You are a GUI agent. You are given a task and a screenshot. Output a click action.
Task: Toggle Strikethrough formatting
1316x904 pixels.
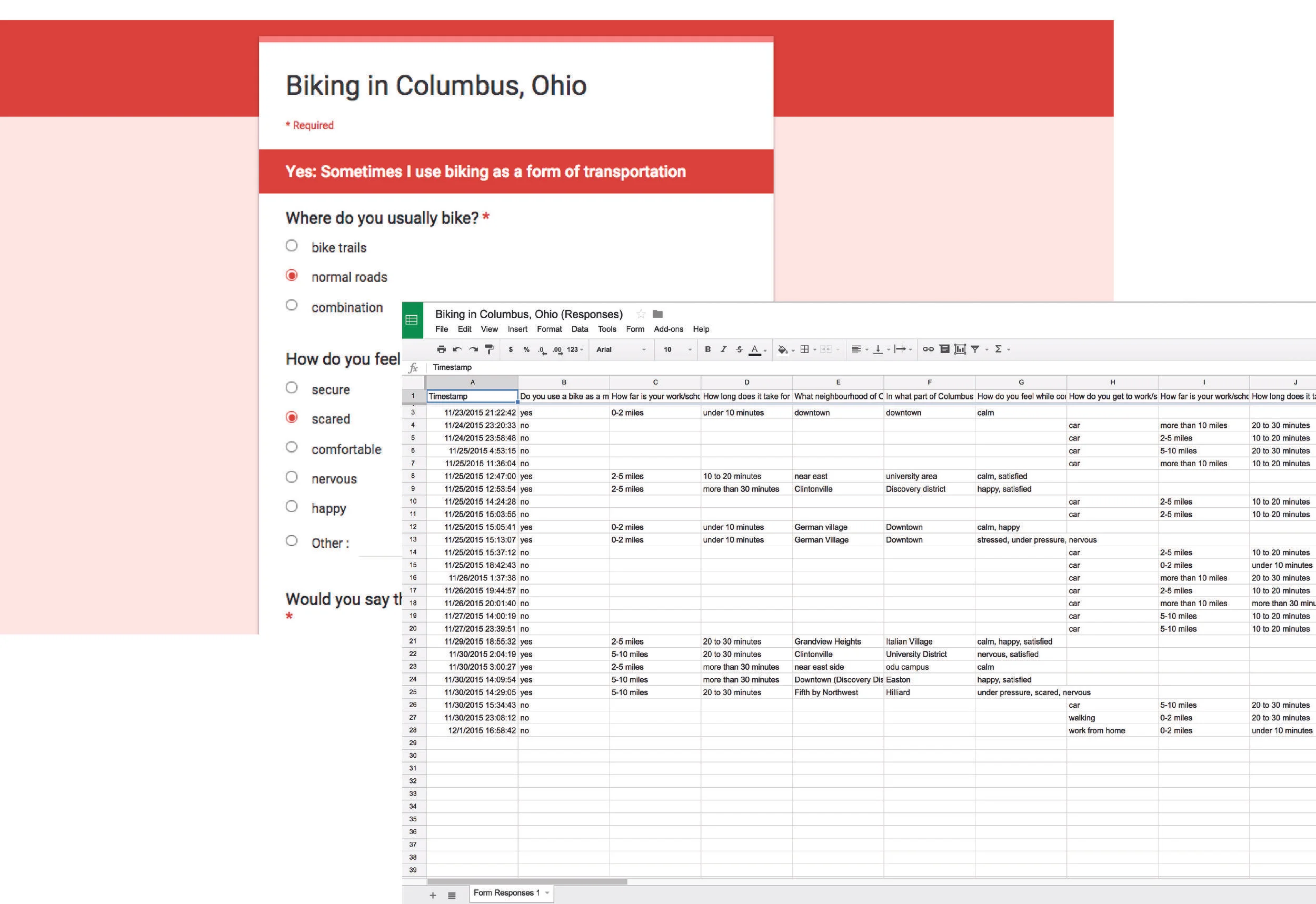(739, 349)
